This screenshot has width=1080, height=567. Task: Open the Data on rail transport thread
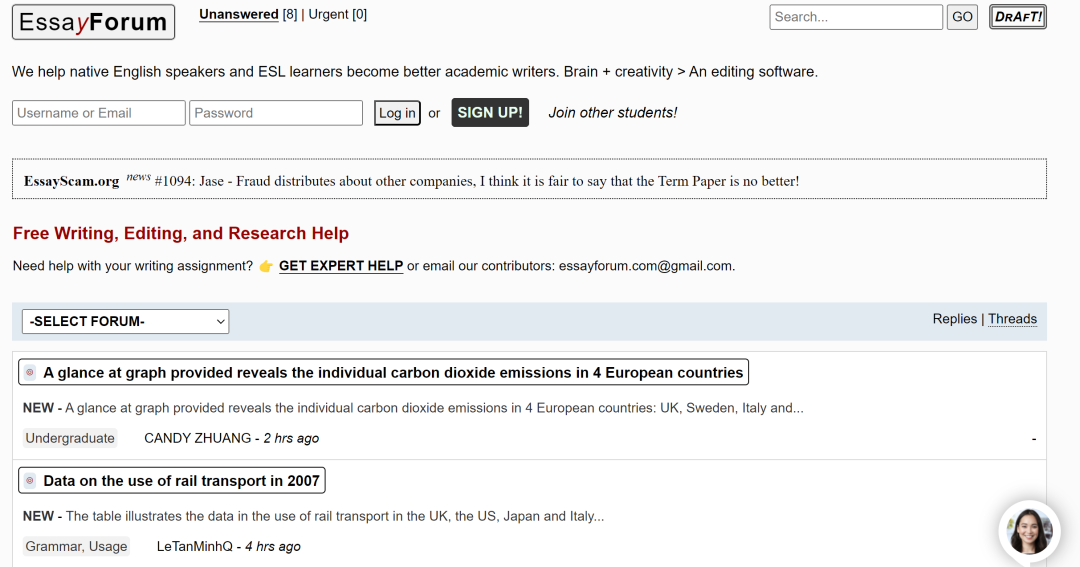tap(181, 481)
